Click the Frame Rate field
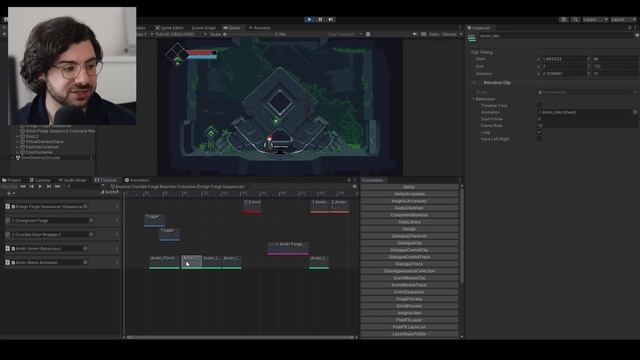 click(588, 126)
